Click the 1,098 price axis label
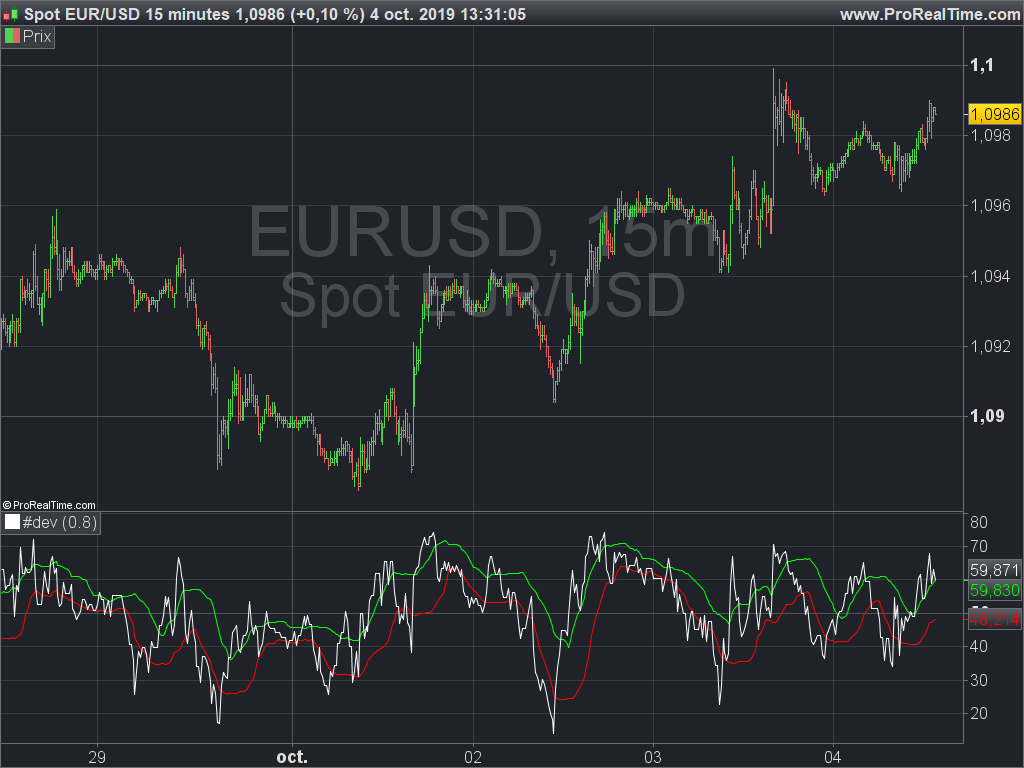This screenshot has height=768, width=1024. point(991,135)
